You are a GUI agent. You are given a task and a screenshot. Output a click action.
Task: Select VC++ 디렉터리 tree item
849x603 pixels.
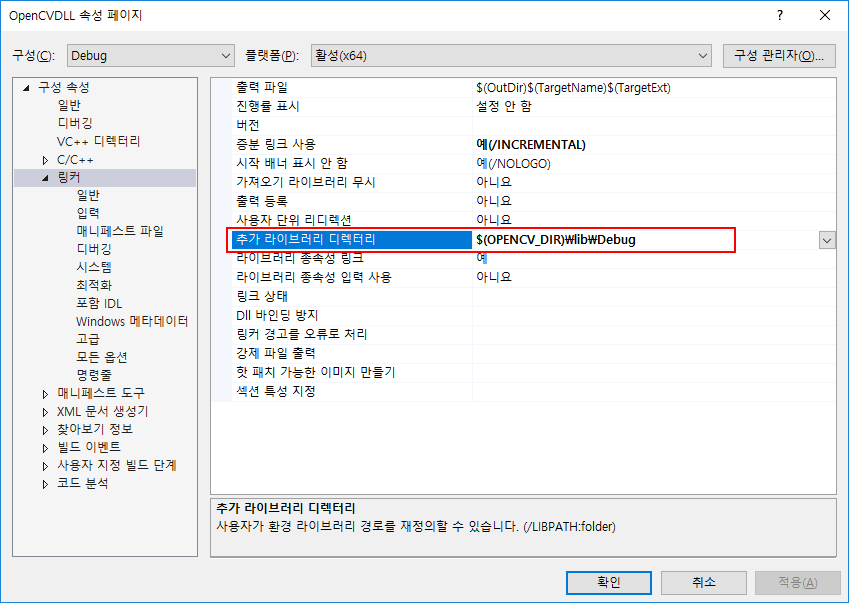point(98,141)
